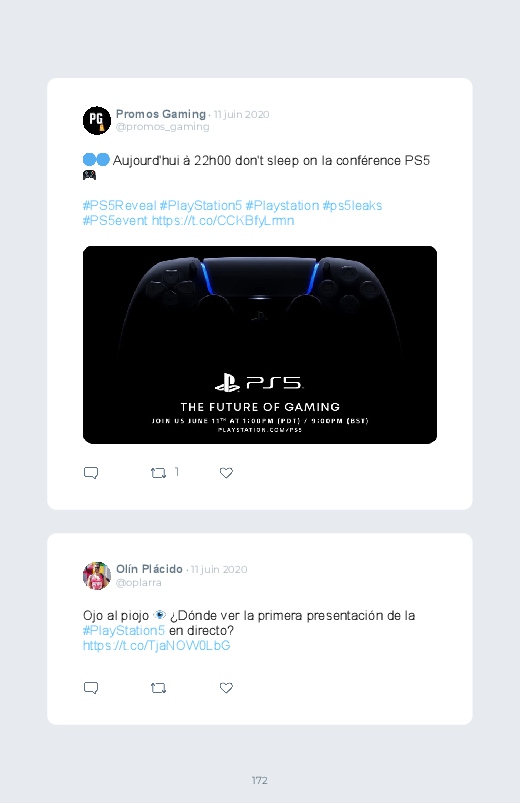
Task: Open the #PS5Reveal hashtag
Action: coord(119,205)
